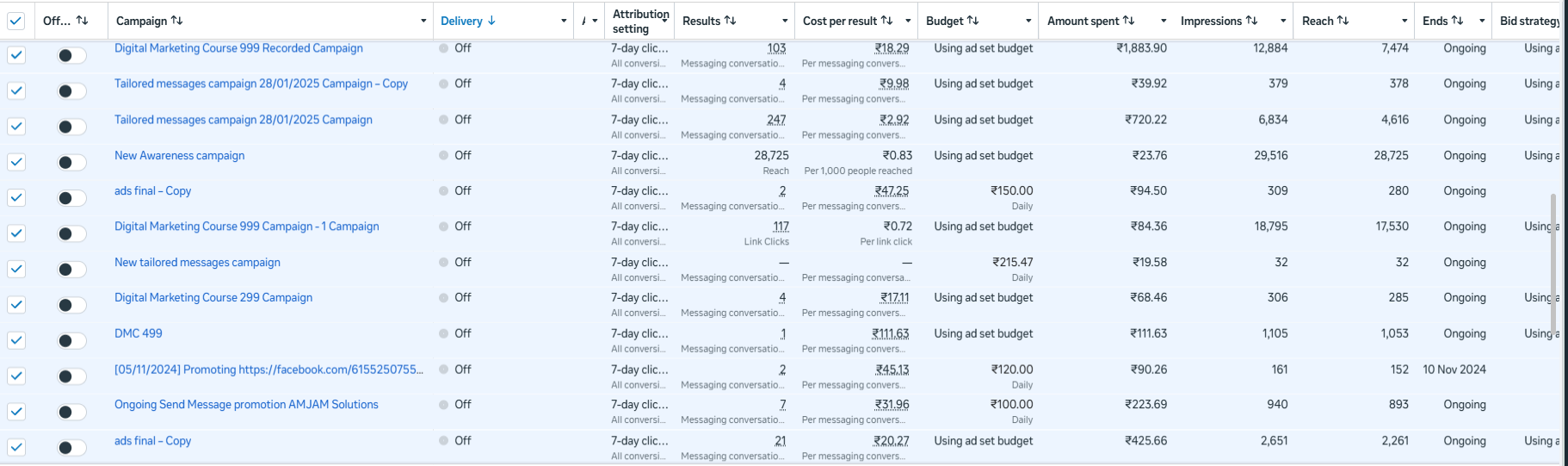Screen dimensions: 1568x466
Task: Uncheck Digital Marketing Course 999 Recorded Campaign row
Action: (15, 55)
